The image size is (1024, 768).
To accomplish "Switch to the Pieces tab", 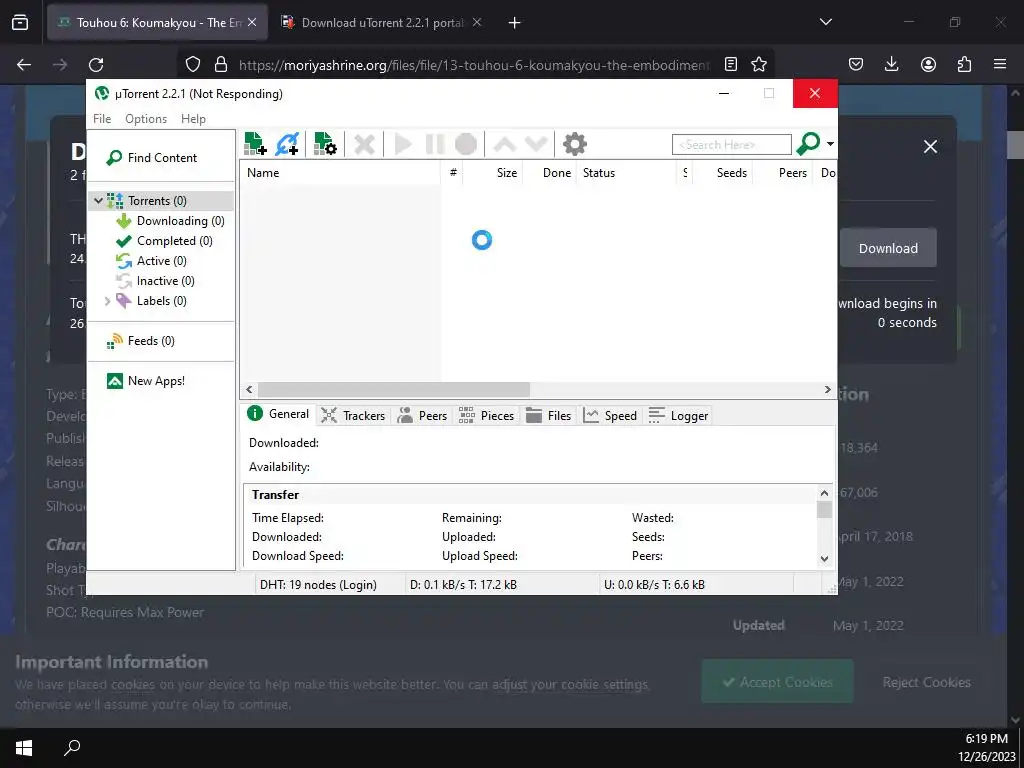I will point(487,415).
